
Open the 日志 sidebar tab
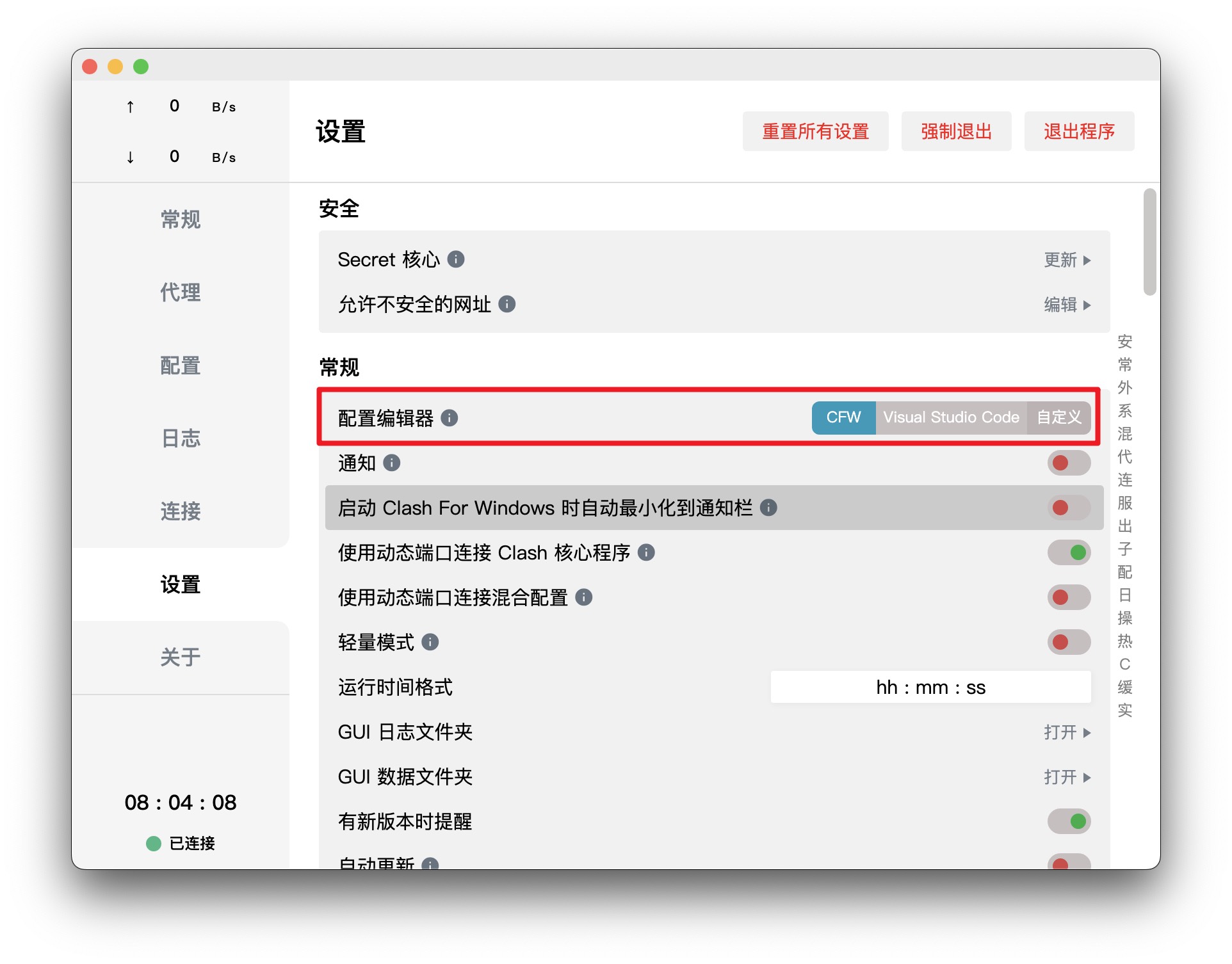(x=181, y=438)
